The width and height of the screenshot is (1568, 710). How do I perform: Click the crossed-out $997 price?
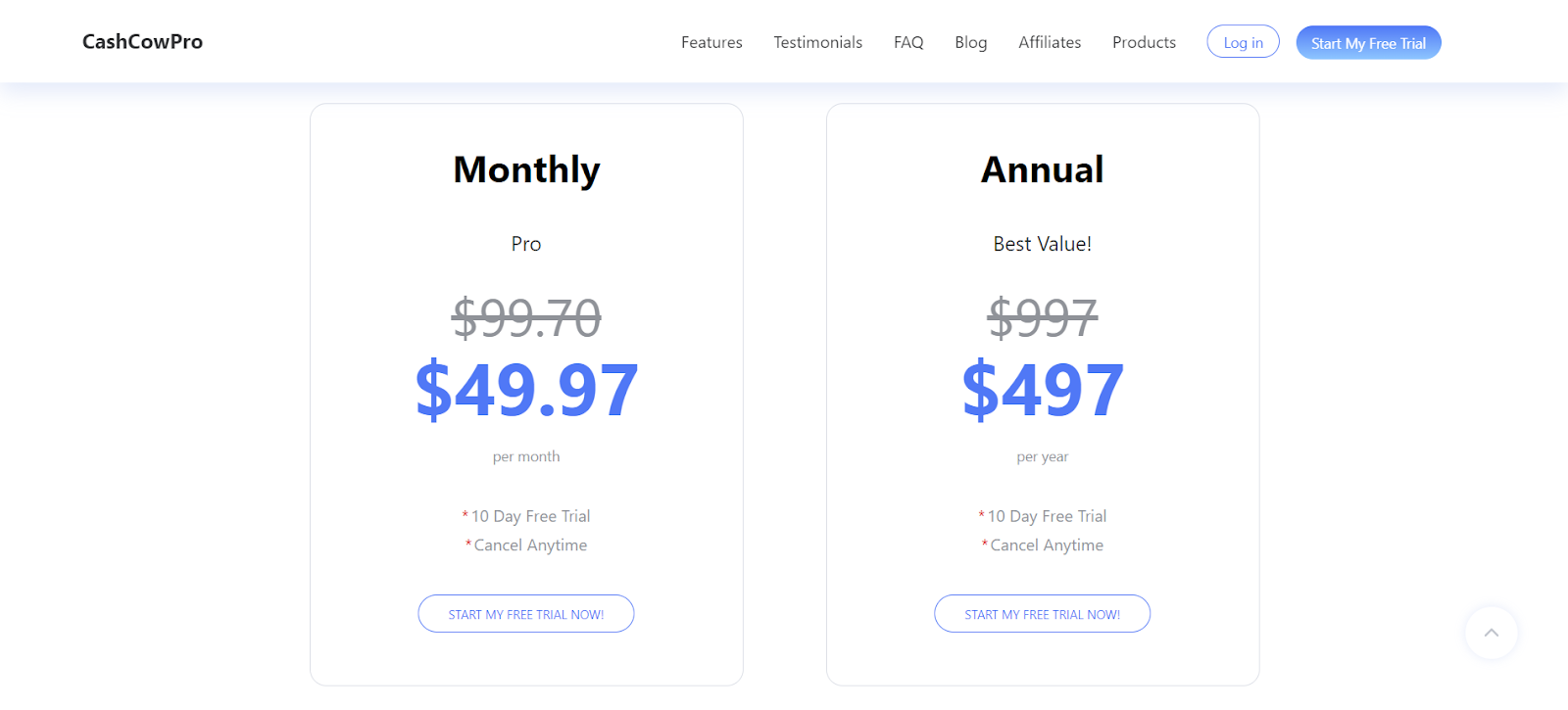[1042, 318]
